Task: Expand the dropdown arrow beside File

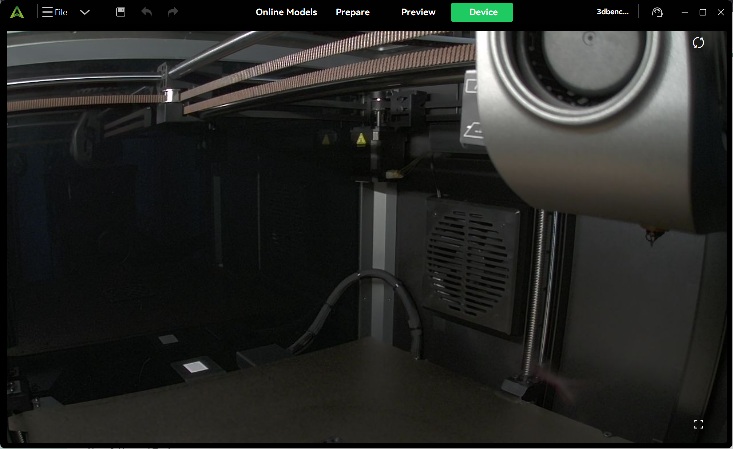Action: [85, 12]
